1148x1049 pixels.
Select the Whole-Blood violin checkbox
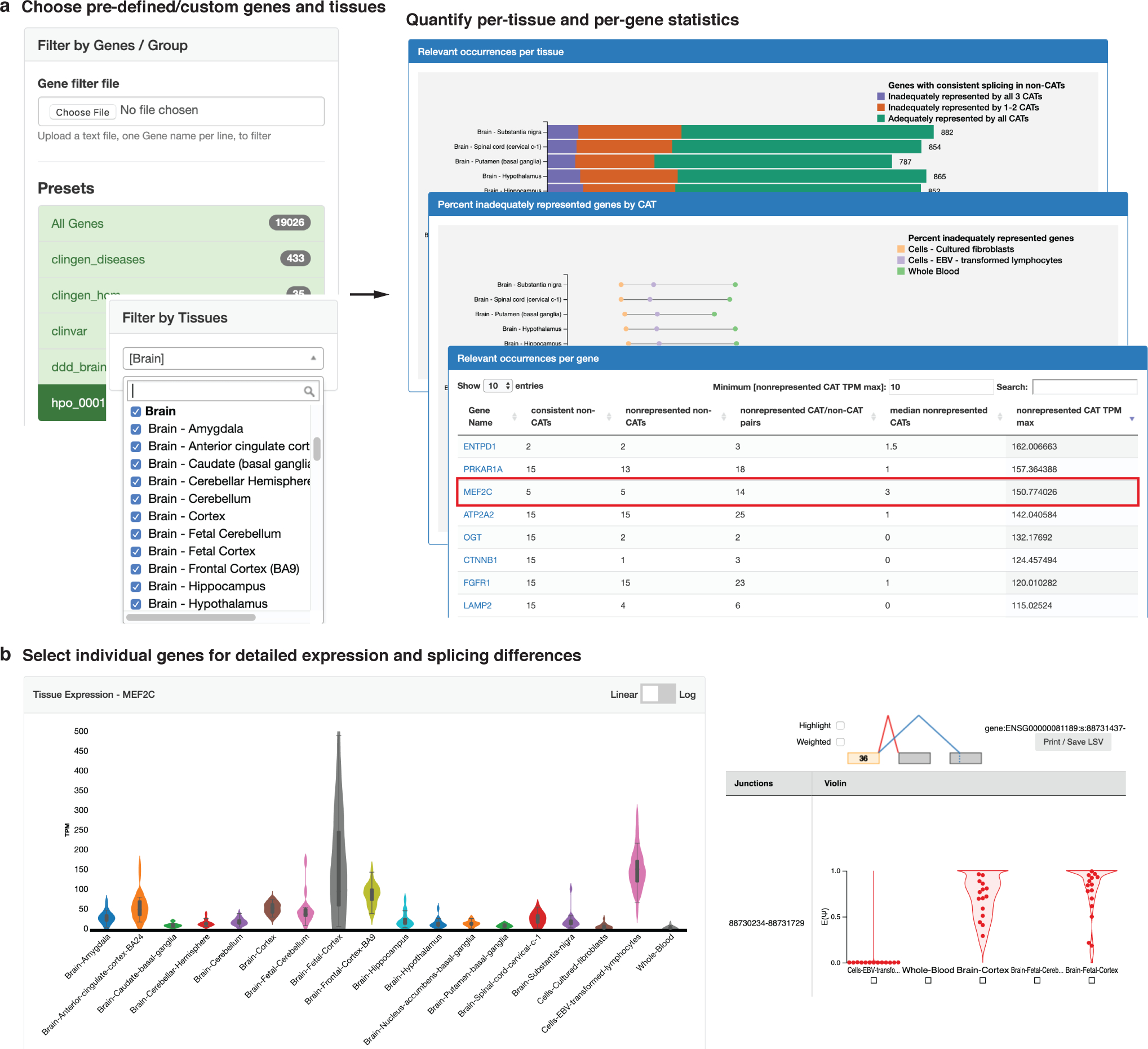(x=928, y=981)
